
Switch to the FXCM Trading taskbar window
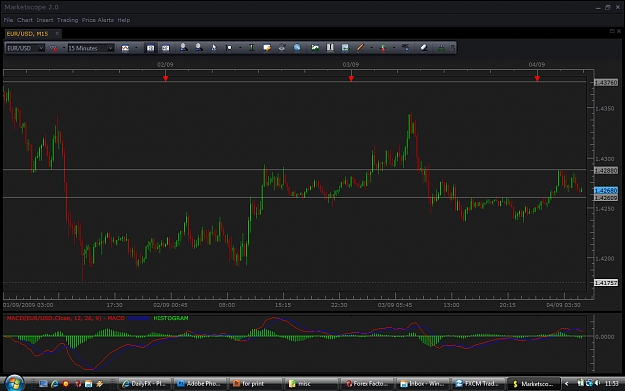tap(478, 383)
